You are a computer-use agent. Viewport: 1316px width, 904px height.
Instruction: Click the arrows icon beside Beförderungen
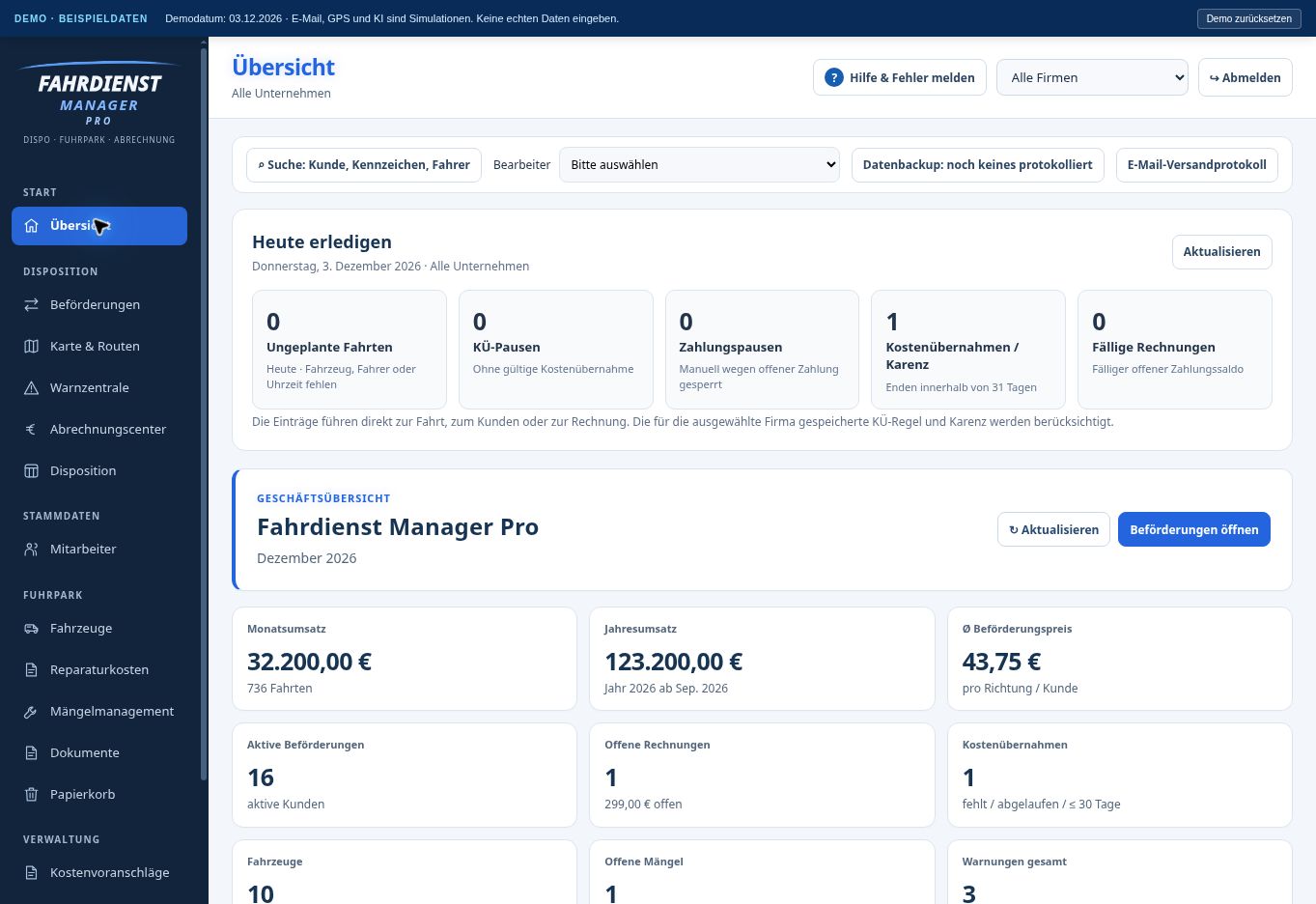31,305
